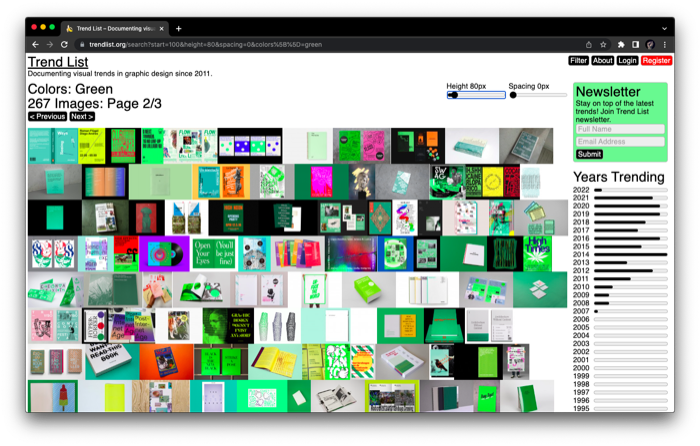Open the mint rectangle on black thumbnail

pos(54,218)
